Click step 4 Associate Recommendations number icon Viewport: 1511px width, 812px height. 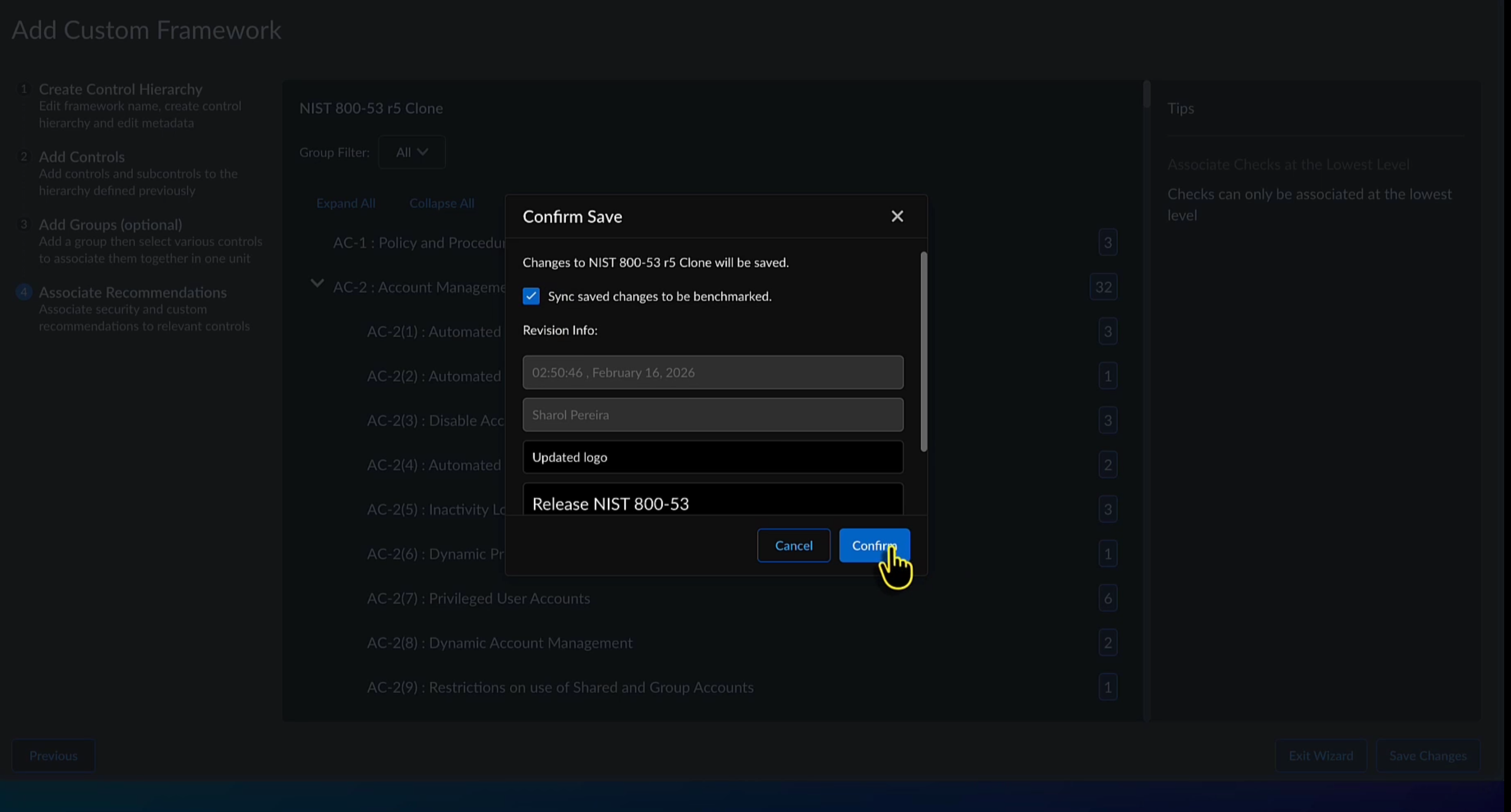[x=23, y=292]
